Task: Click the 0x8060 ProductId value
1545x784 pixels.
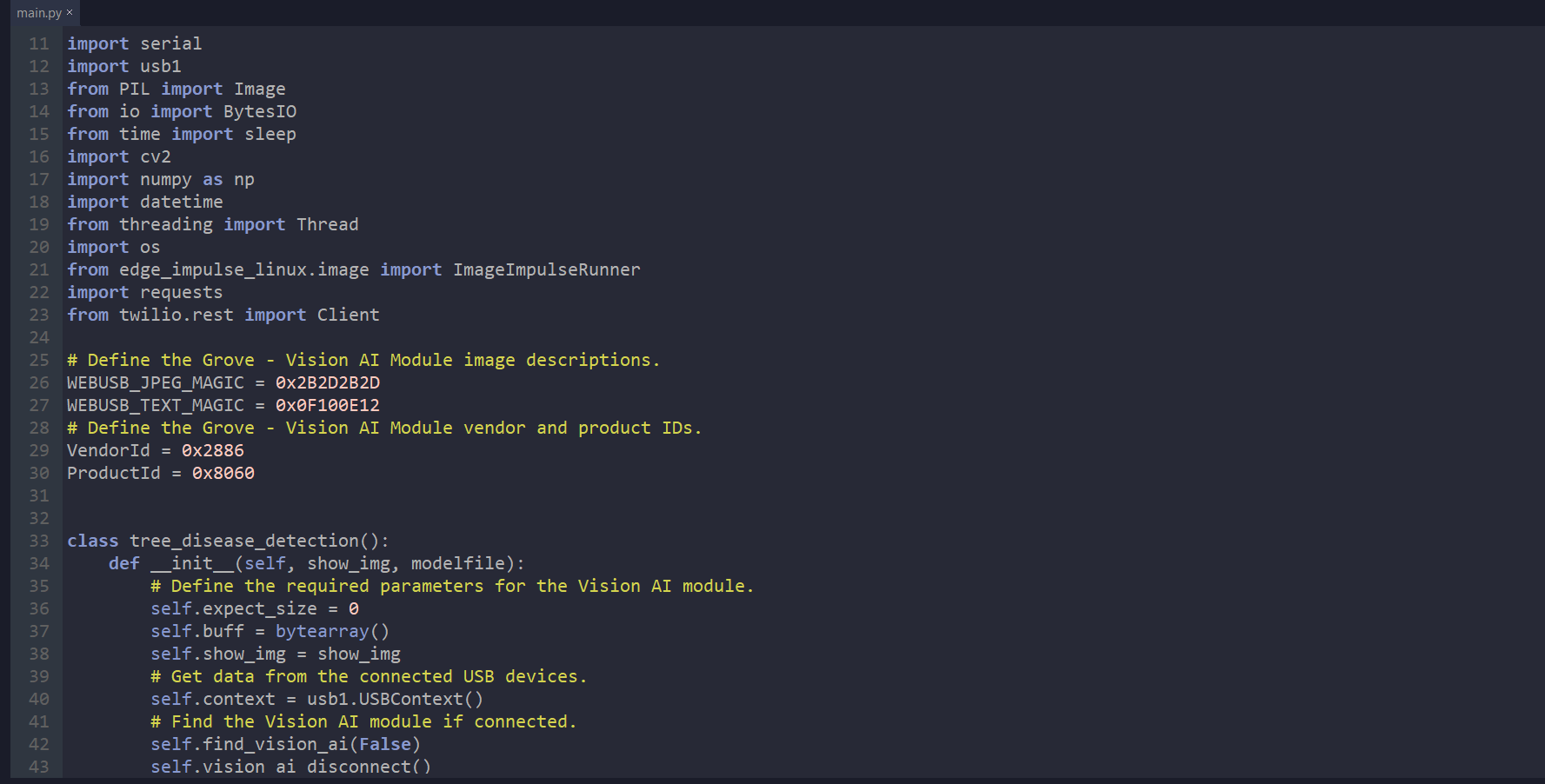Action: click(x=223, y=473)
